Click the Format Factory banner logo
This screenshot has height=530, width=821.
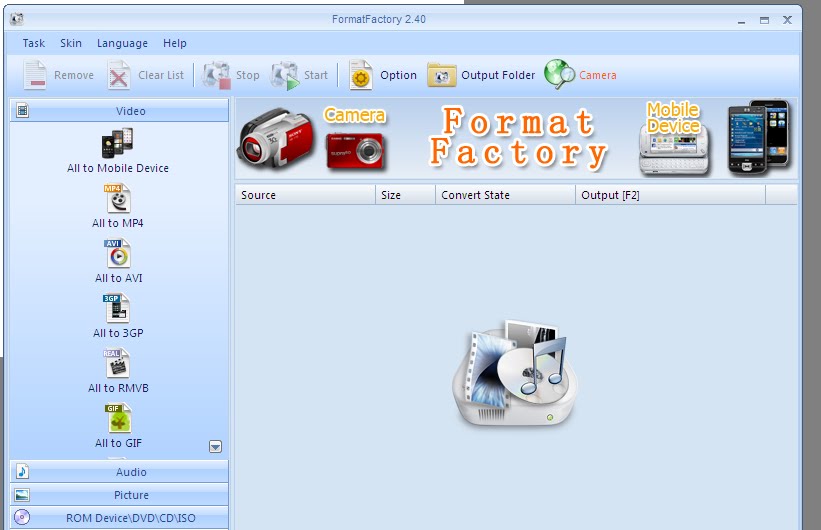518,137
